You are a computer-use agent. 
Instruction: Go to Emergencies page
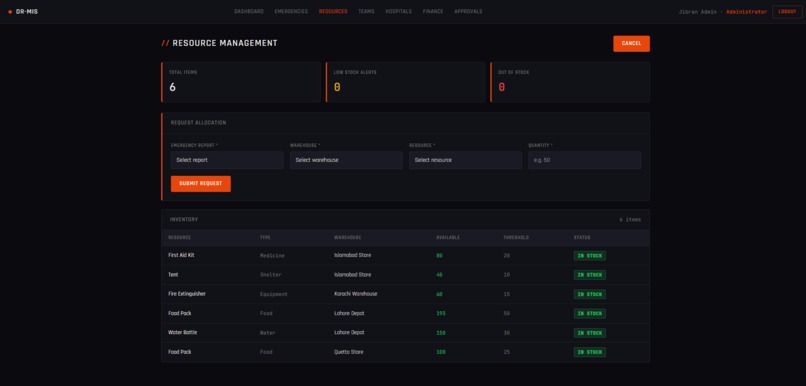click(291, 11)
